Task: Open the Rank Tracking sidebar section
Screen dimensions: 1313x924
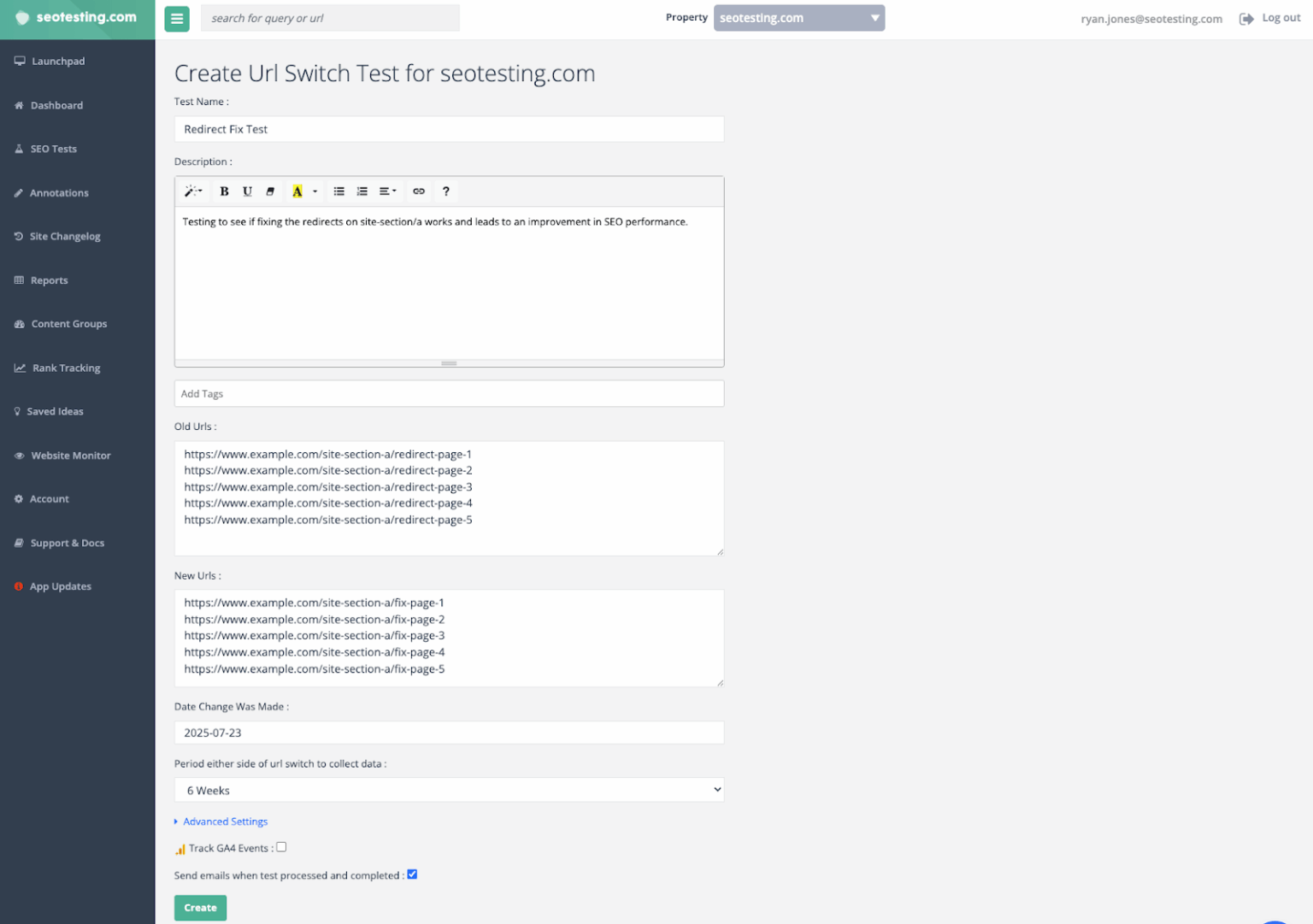Action: pos(66,368)
